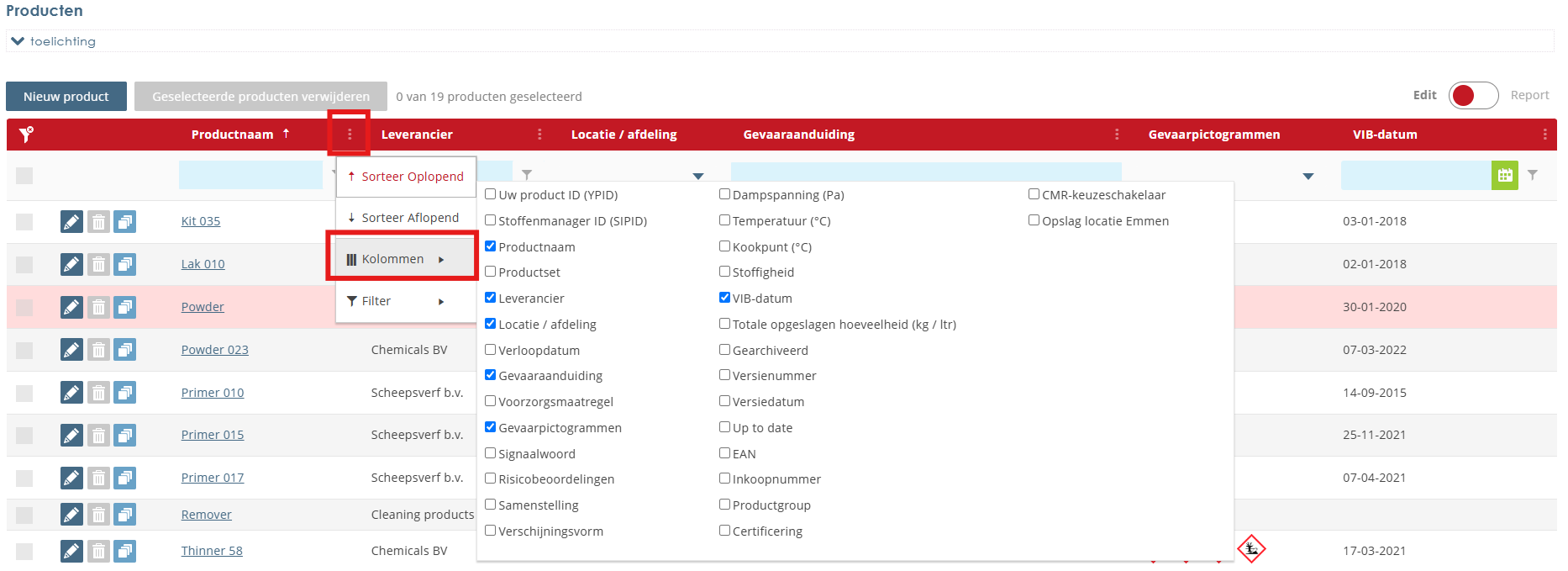Enable the Productset column checkbox
This screenshot has width=1568, height=571.
[x=491, y=272]
